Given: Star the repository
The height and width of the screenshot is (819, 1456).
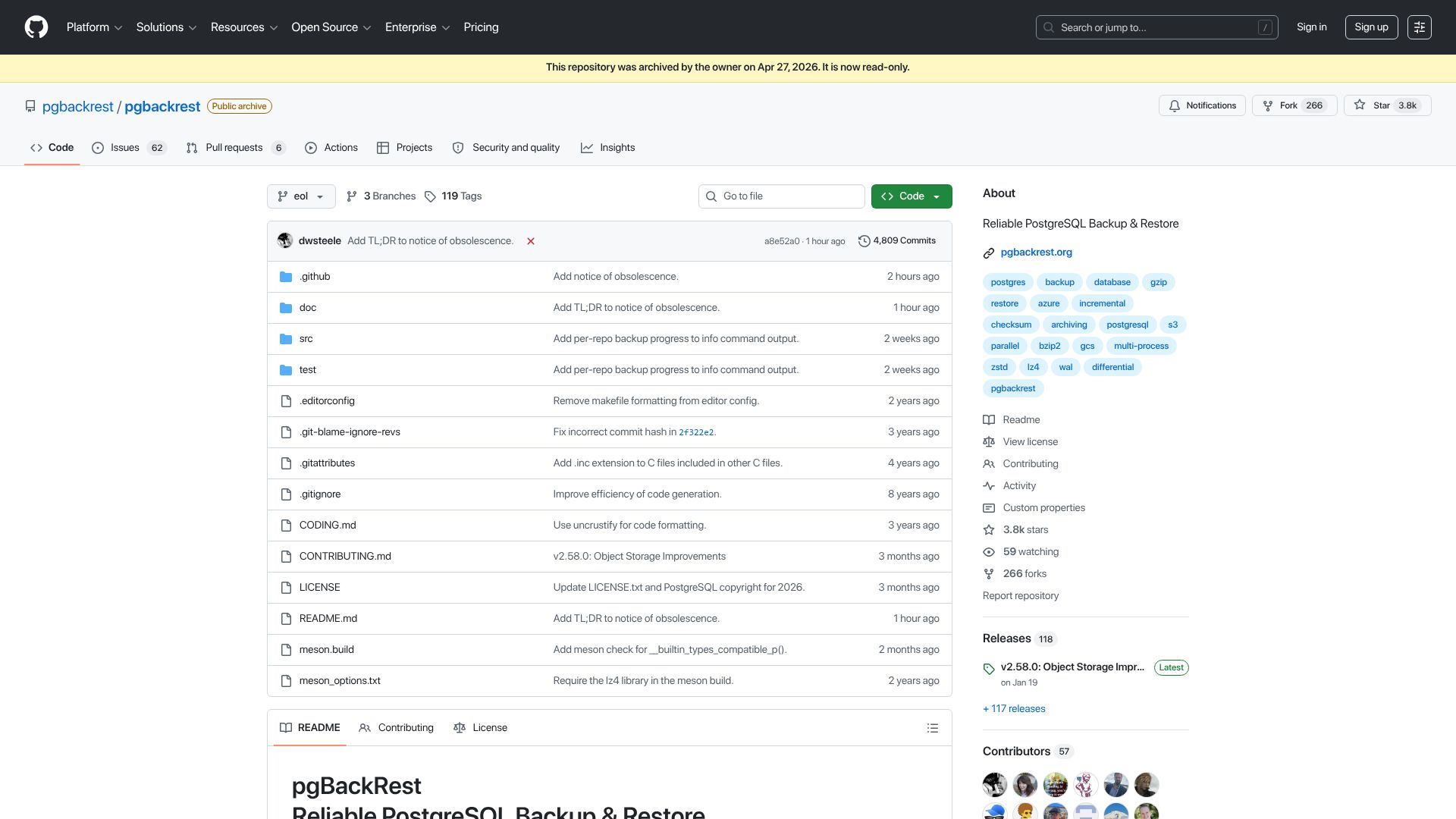Looking at the screenshot, I should [1387, 105].
